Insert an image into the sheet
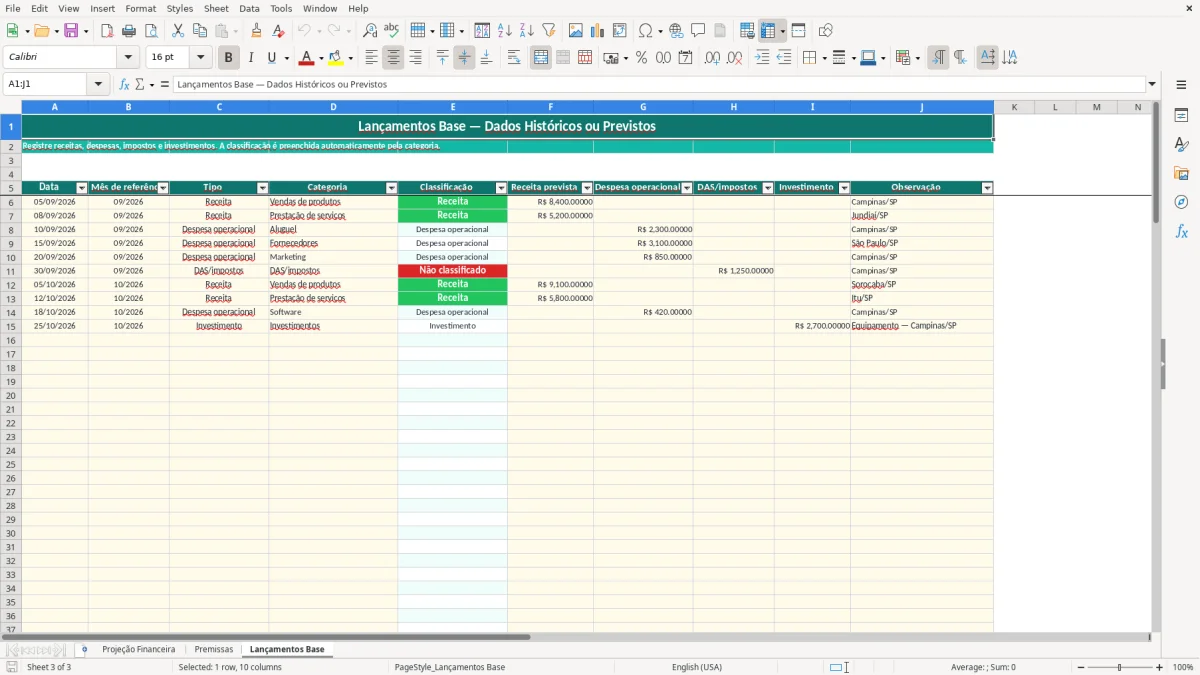This screenshot has height=675, width=1200. coord(576,31)
